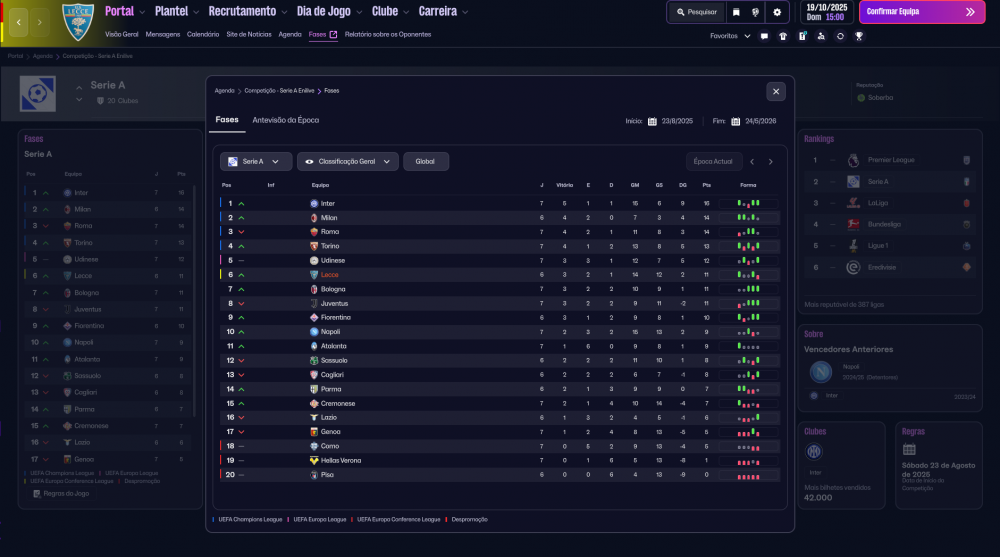Select Lecce row in the table

(499, 275)
